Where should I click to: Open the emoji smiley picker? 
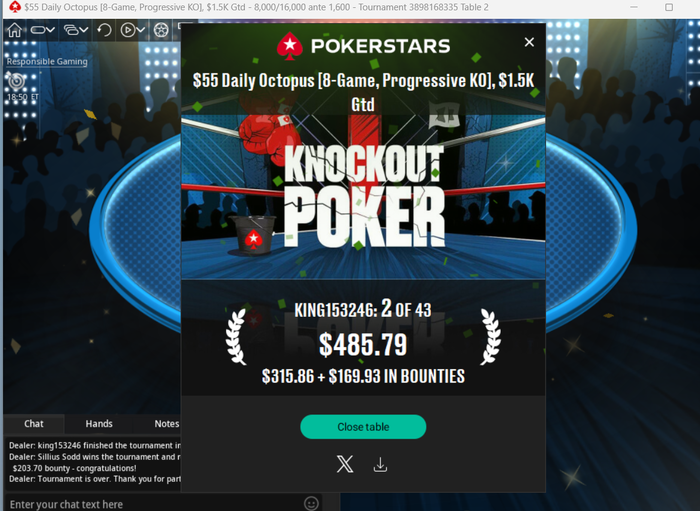click(x=311, y=503)
